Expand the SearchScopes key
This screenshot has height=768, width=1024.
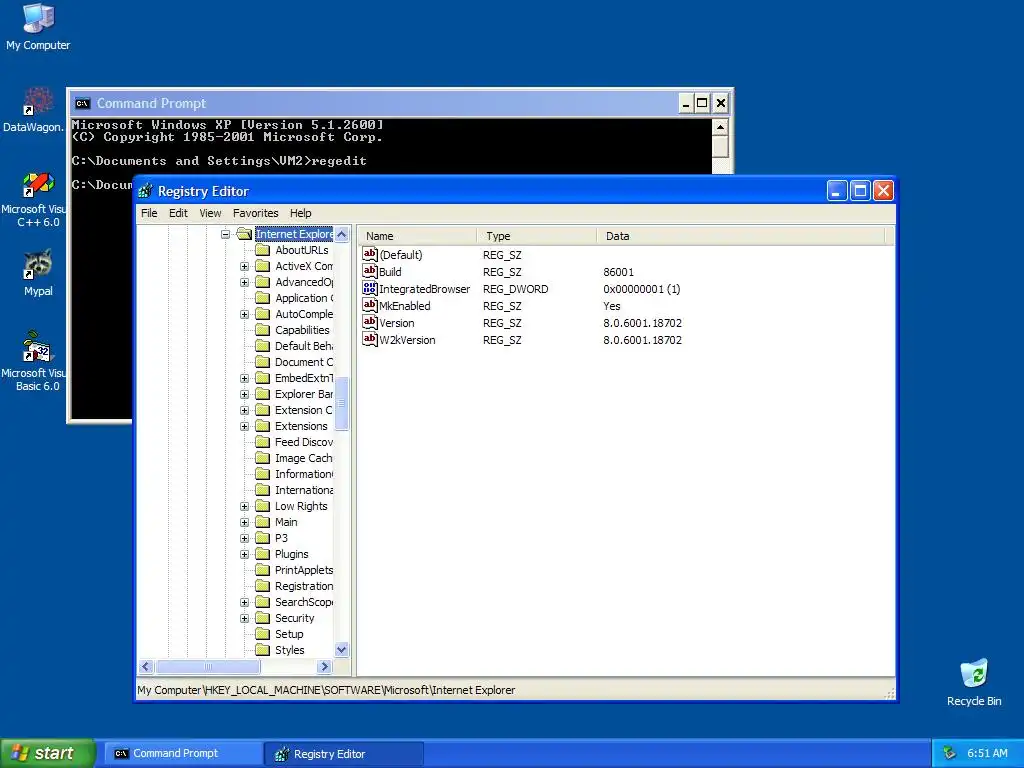coord(244,602)
